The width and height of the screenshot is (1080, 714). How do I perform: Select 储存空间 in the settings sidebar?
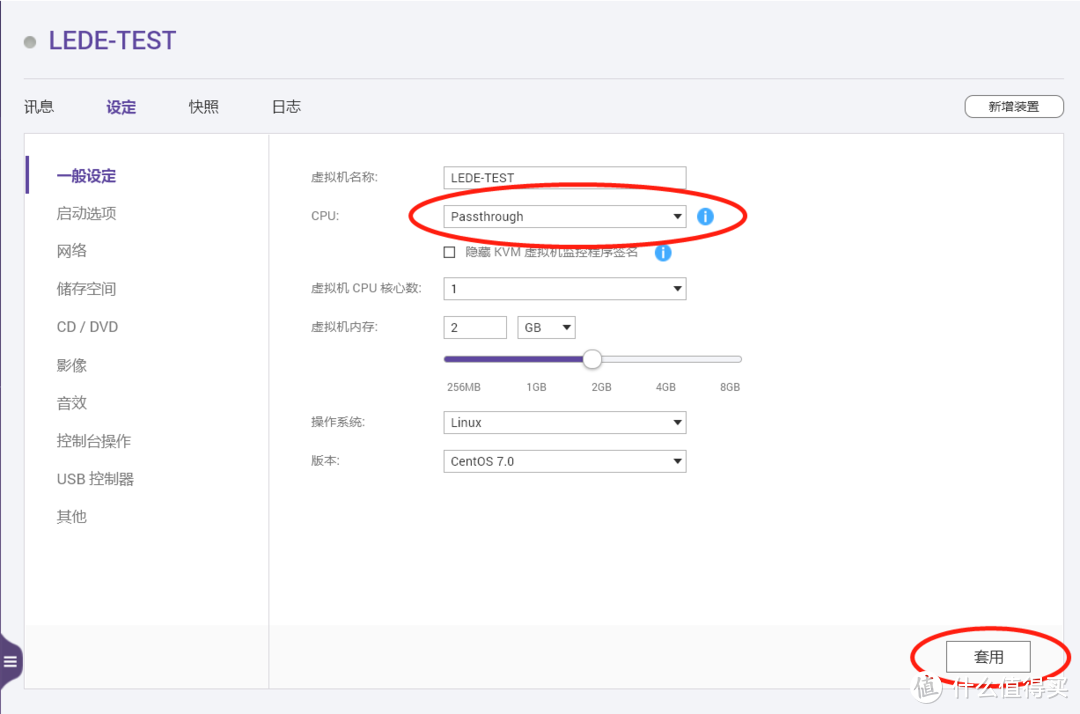pos(87,288)
